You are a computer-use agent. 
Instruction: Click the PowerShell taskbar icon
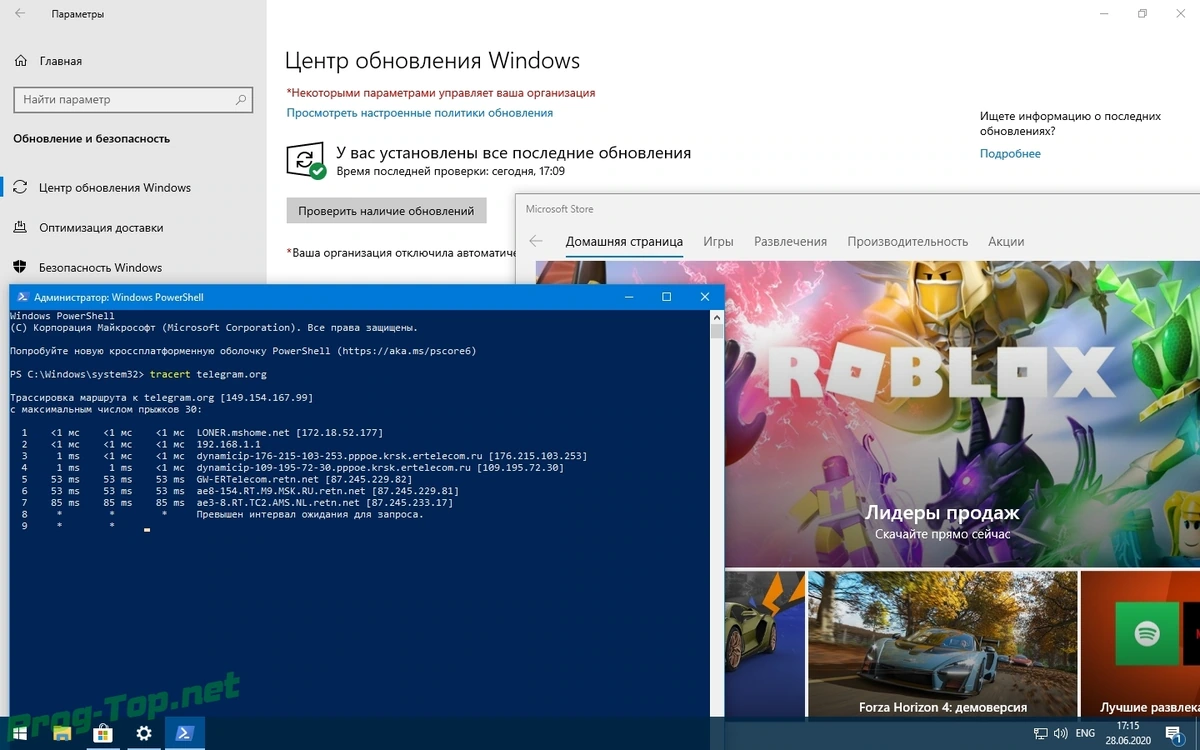tap(185, 734)
